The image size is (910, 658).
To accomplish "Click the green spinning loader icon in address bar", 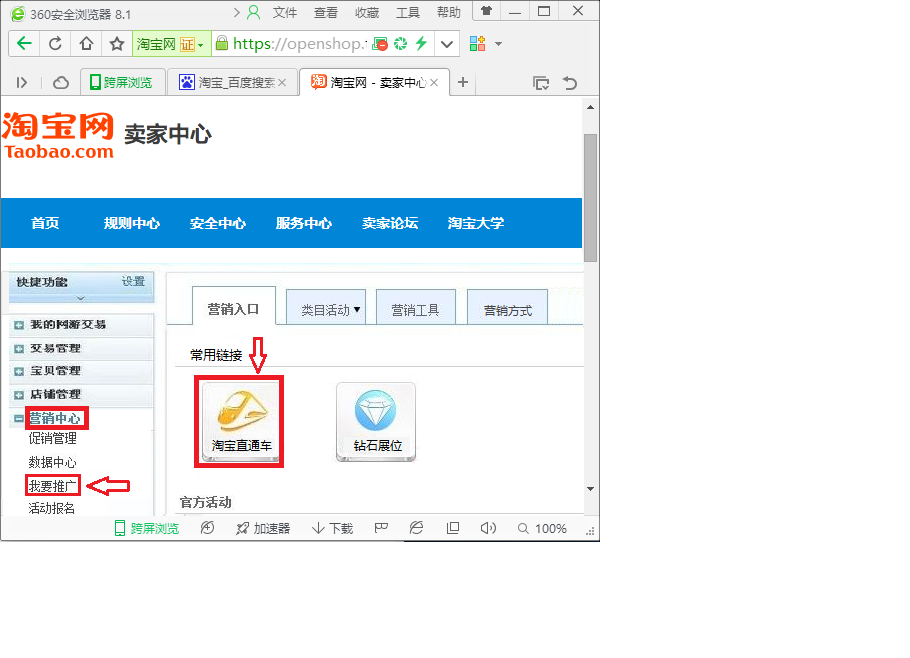I will click(400, 44).
